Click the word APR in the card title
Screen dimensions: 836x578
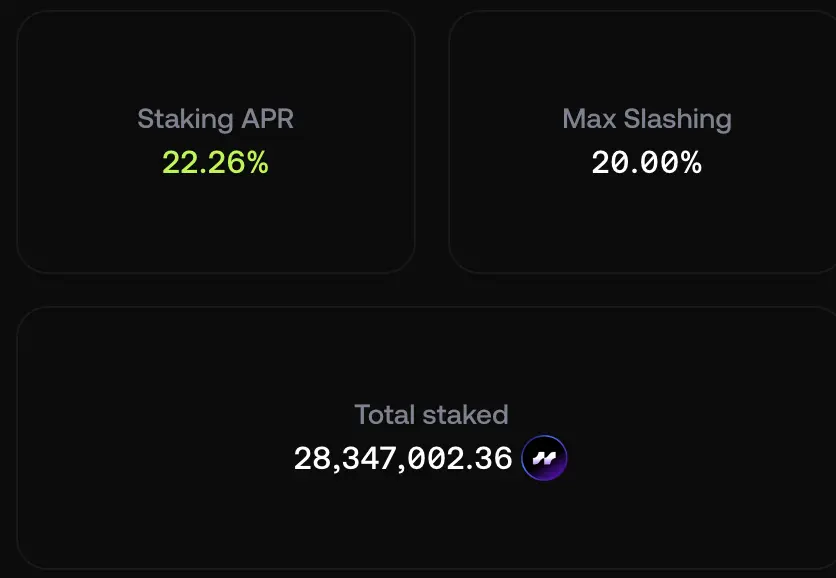click(267, 118)
